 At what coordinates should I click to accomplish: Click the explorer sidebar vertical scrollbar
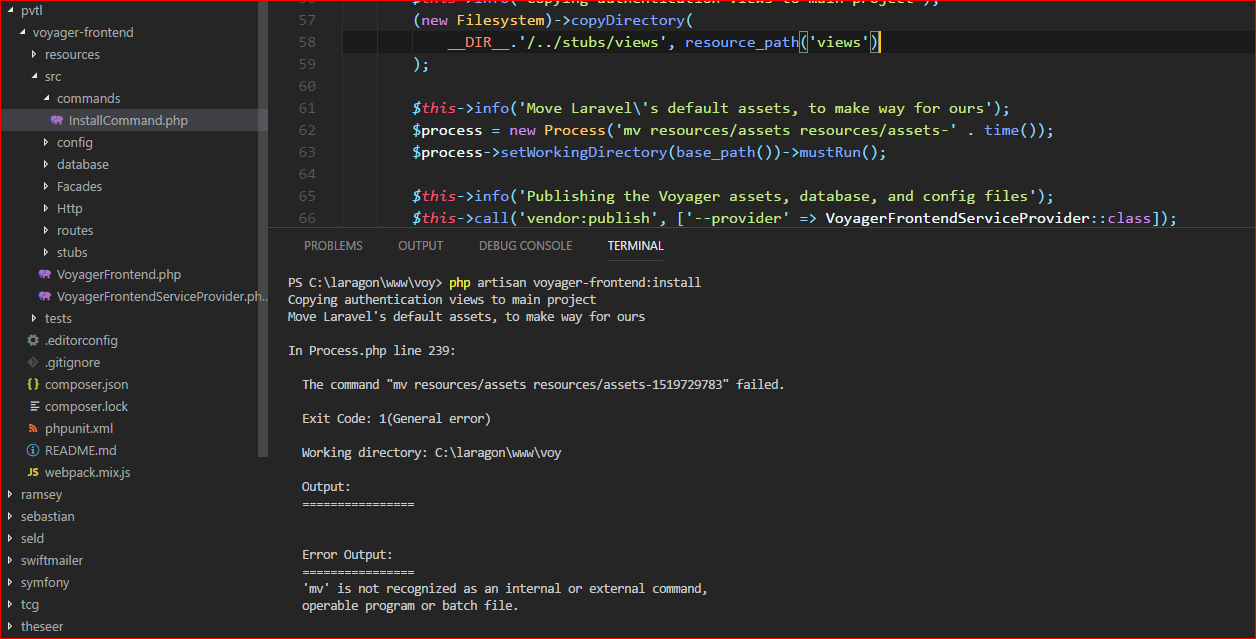tap(263, 228)
